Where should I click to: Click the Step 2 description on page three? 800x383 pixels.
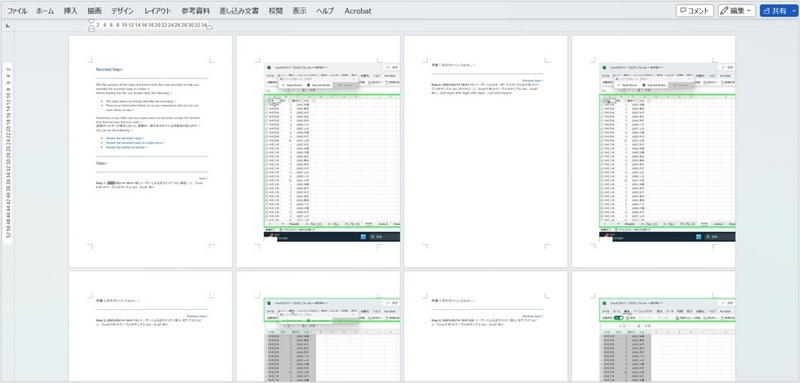point(485,89)
